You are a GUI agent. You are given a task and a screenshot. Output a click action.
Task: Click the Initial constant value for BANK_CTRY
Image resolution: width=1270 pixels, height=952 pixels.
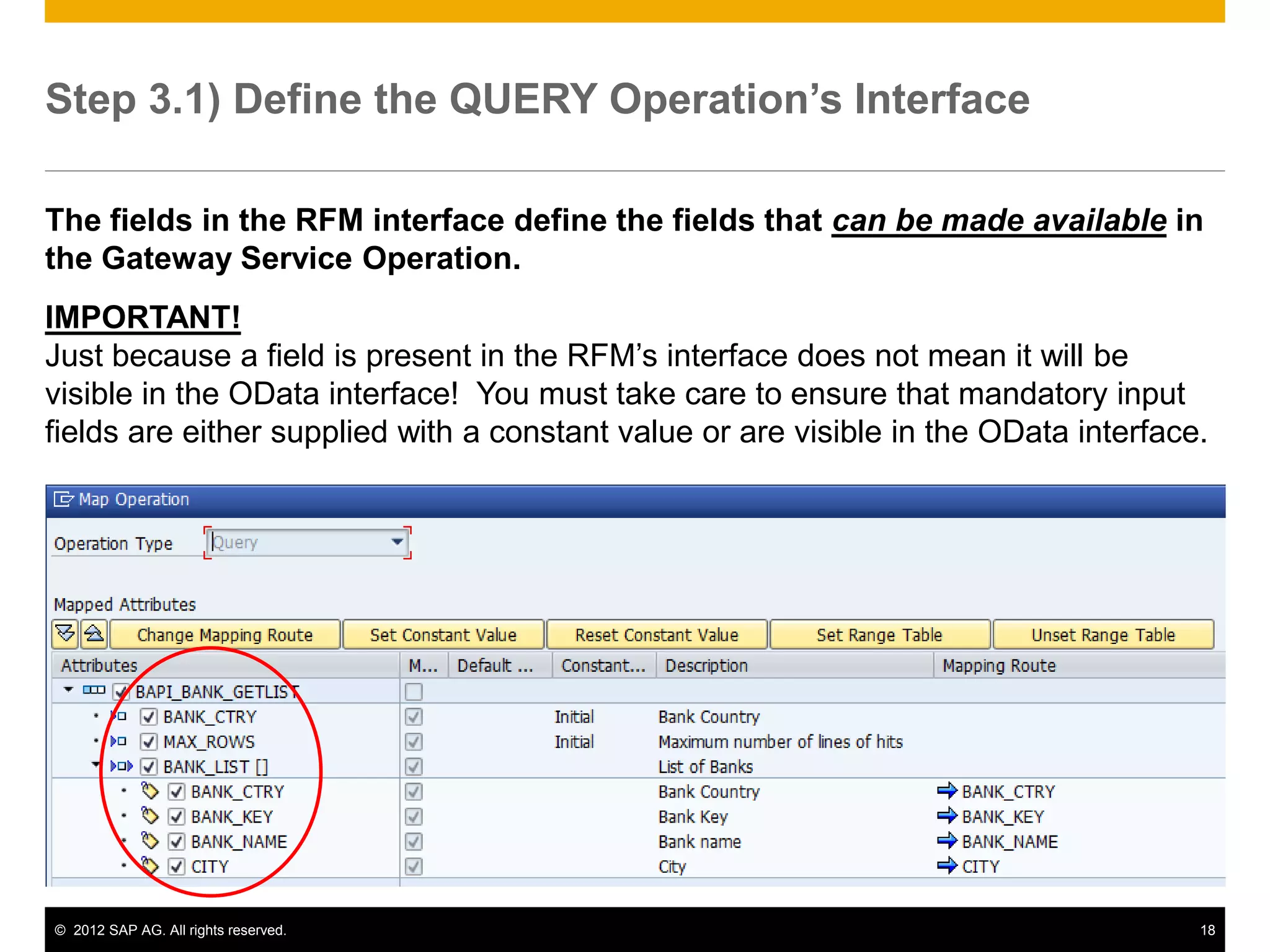574,717
